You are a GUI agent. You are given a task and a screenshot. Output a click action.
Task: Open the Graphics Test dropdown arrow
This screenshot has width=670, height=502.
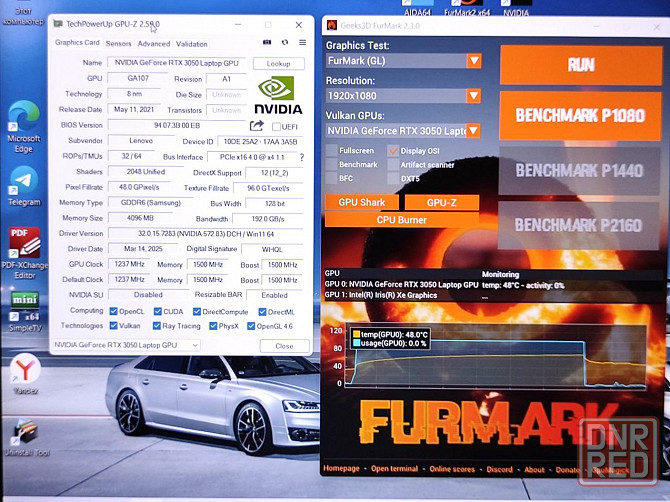coord(474,61)
